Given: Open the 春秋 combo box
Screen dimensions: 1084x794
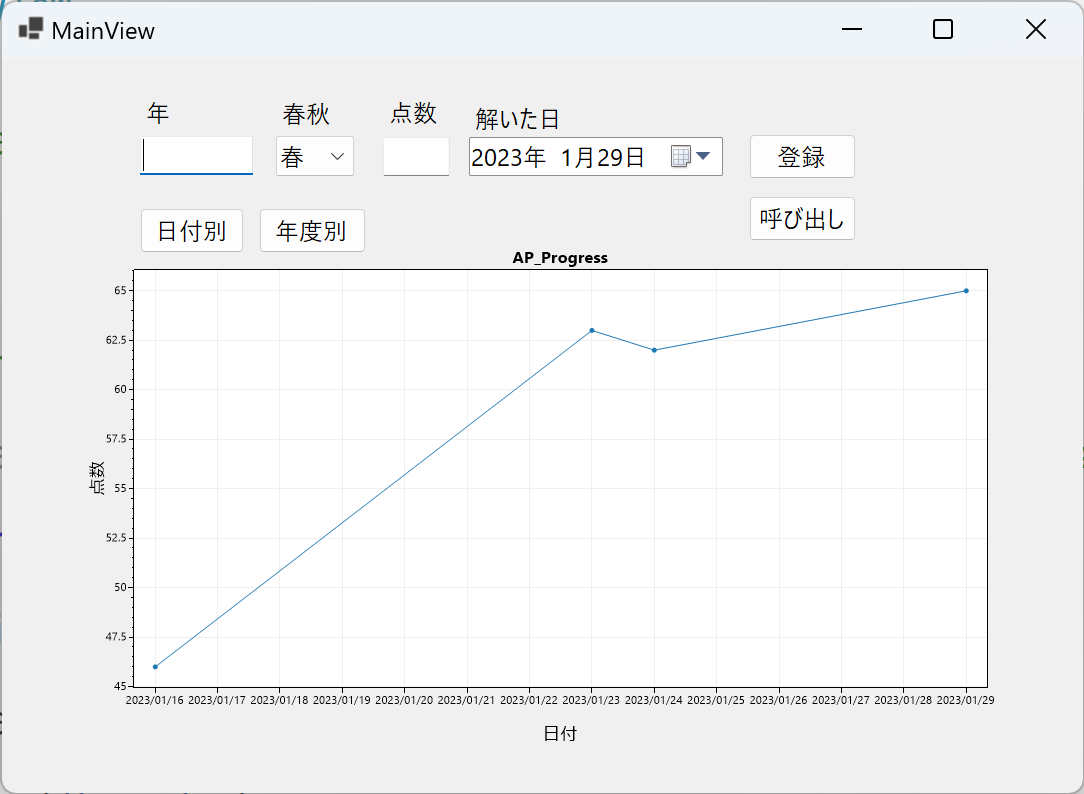Looking at the screenshot, I should pos(314,156).
